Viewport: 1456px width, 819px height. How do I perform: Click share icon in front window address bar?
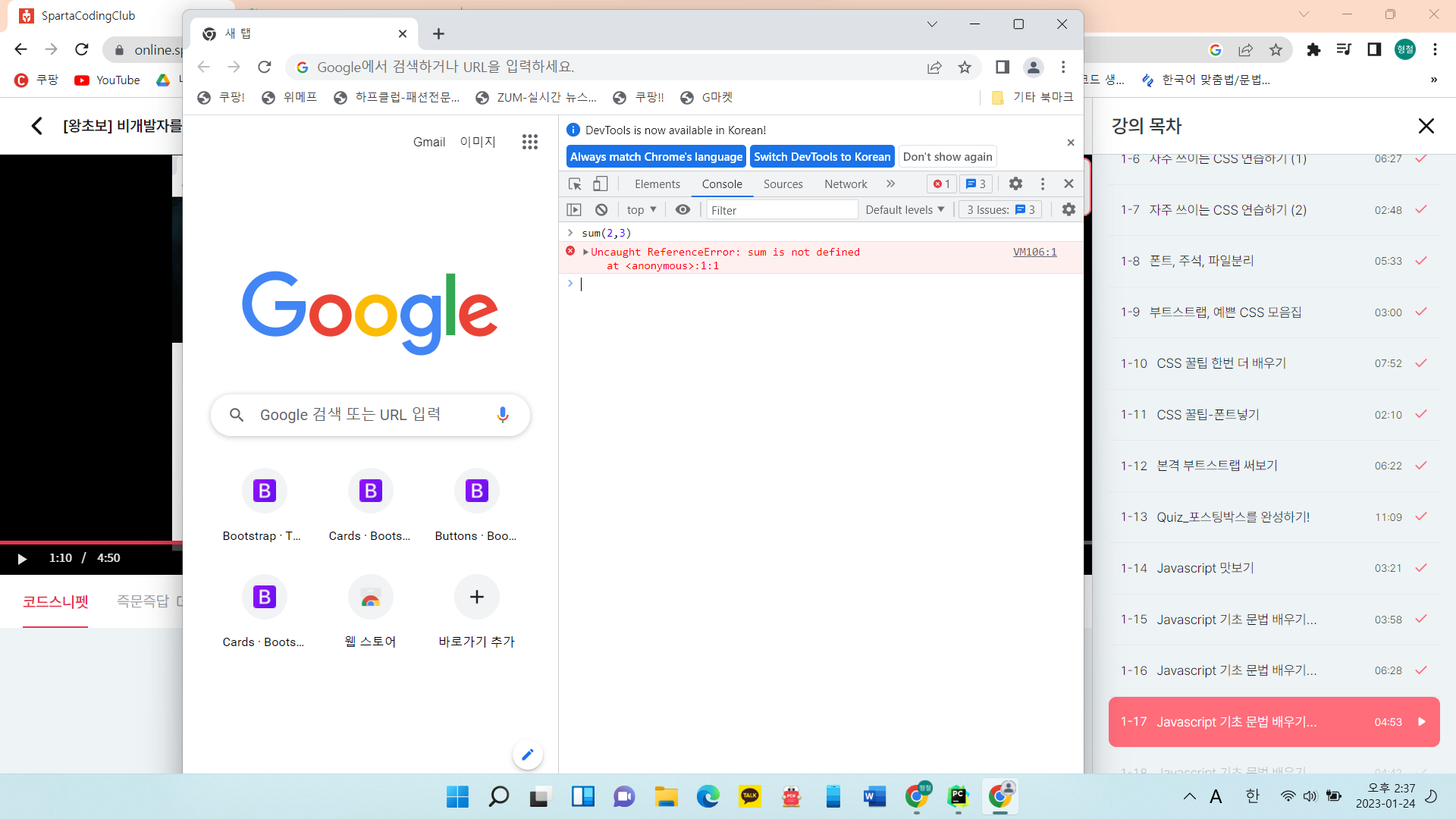click(934, 67)
